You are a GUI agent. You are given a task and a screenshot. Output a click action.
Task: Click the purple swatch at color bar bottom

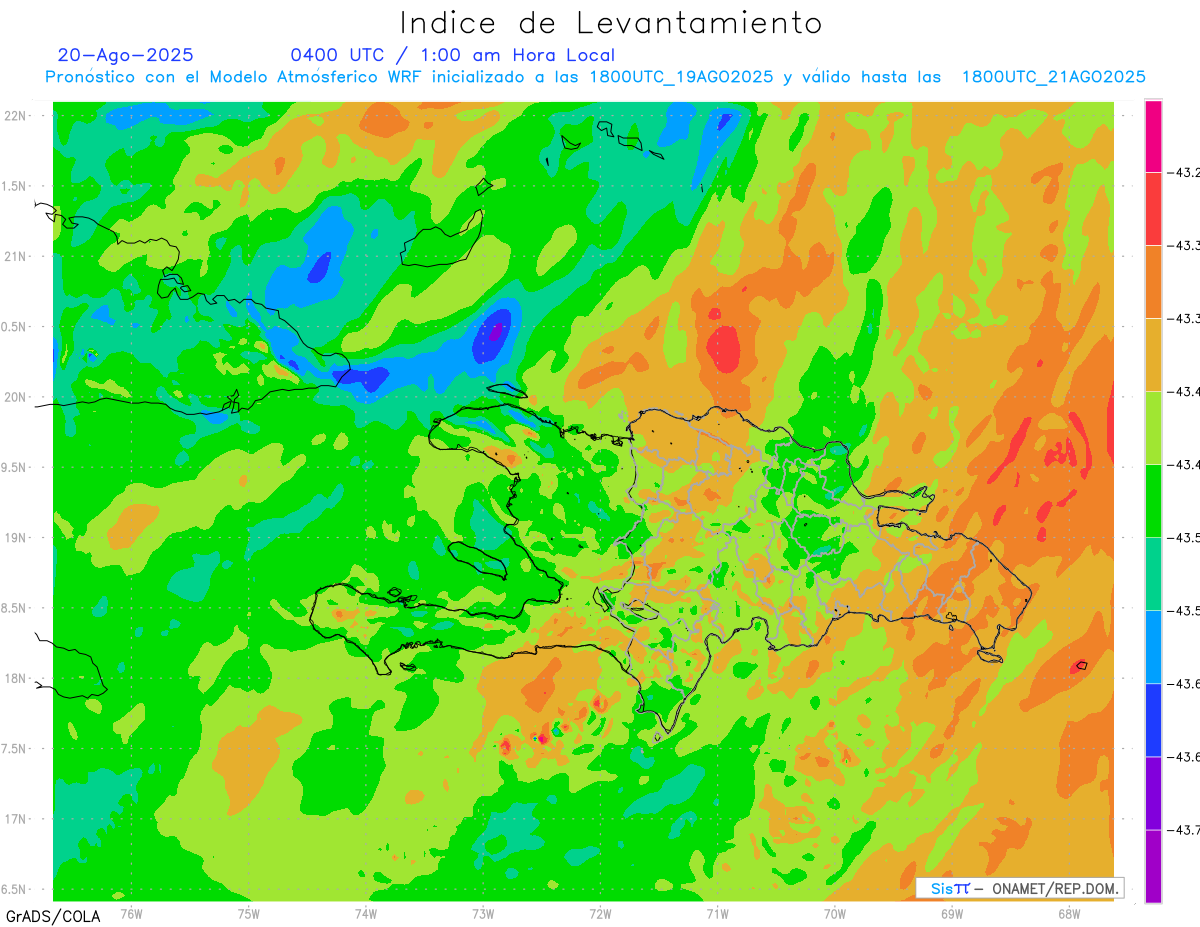(x=1153, y=866)
